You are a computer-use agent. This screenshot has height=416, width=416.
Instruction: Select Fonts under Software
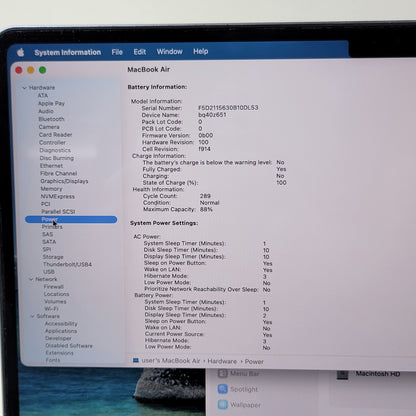point(53,360)
